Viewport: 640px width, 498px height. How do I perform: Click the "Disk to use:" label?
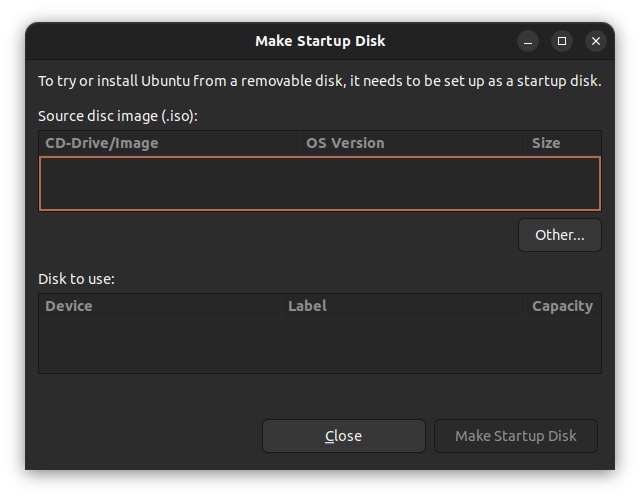click(77, 279)
